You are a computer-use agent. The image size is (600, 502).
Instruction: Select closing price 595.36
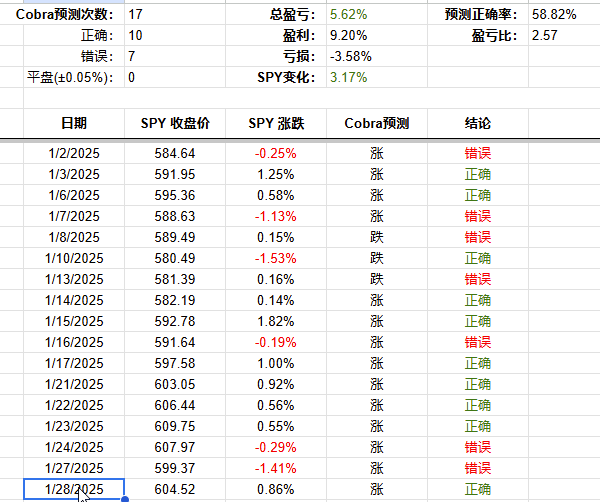pyautogui.click(x=175, y=196)
